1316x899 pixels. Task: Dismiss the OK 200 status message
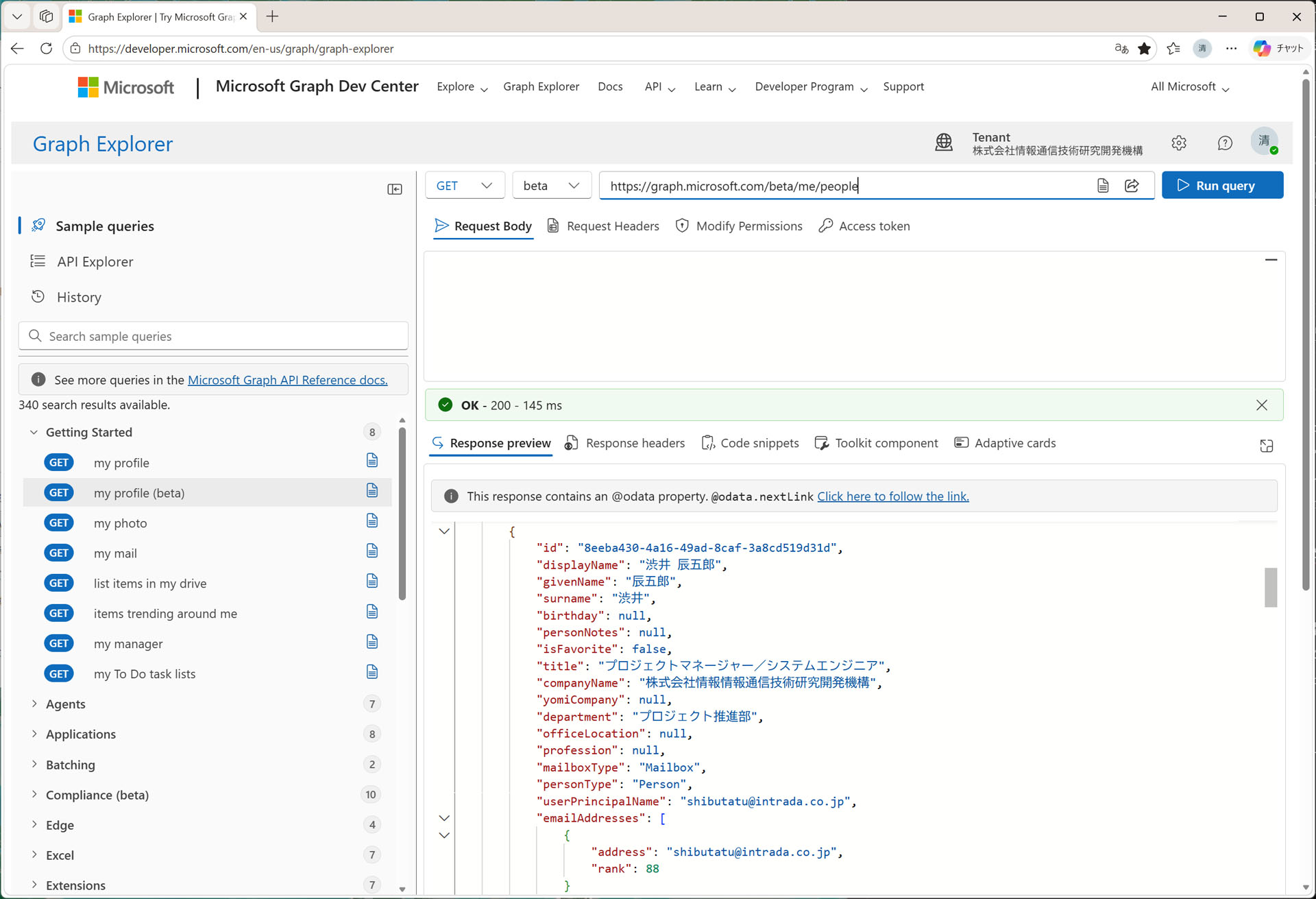[x=1262, y=405]
